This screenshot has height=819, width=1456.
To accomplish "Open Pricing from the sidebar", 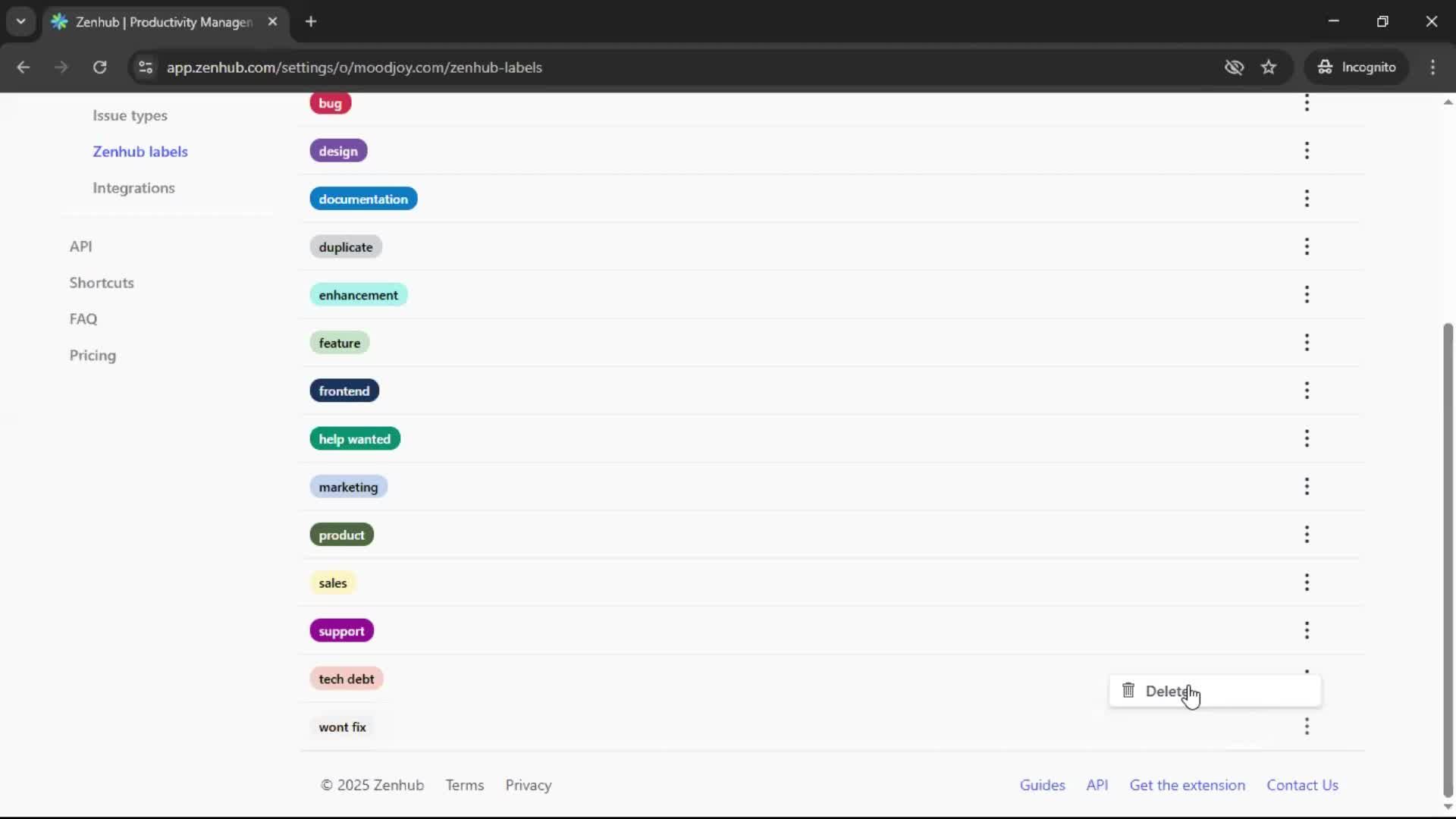I will [92, 356].
